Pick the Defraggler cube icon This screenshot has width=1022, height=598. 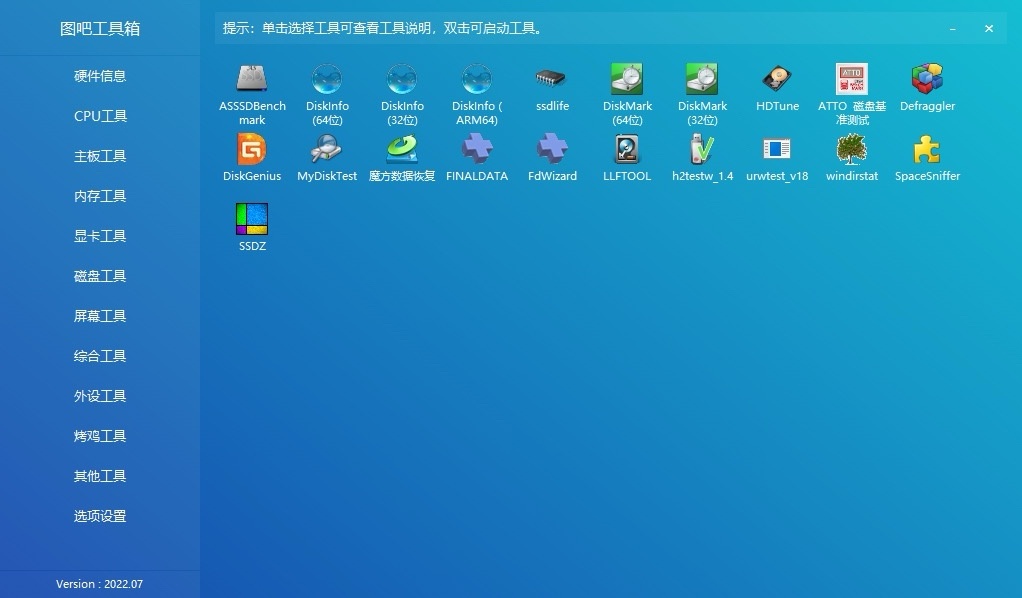coord(927,79)
